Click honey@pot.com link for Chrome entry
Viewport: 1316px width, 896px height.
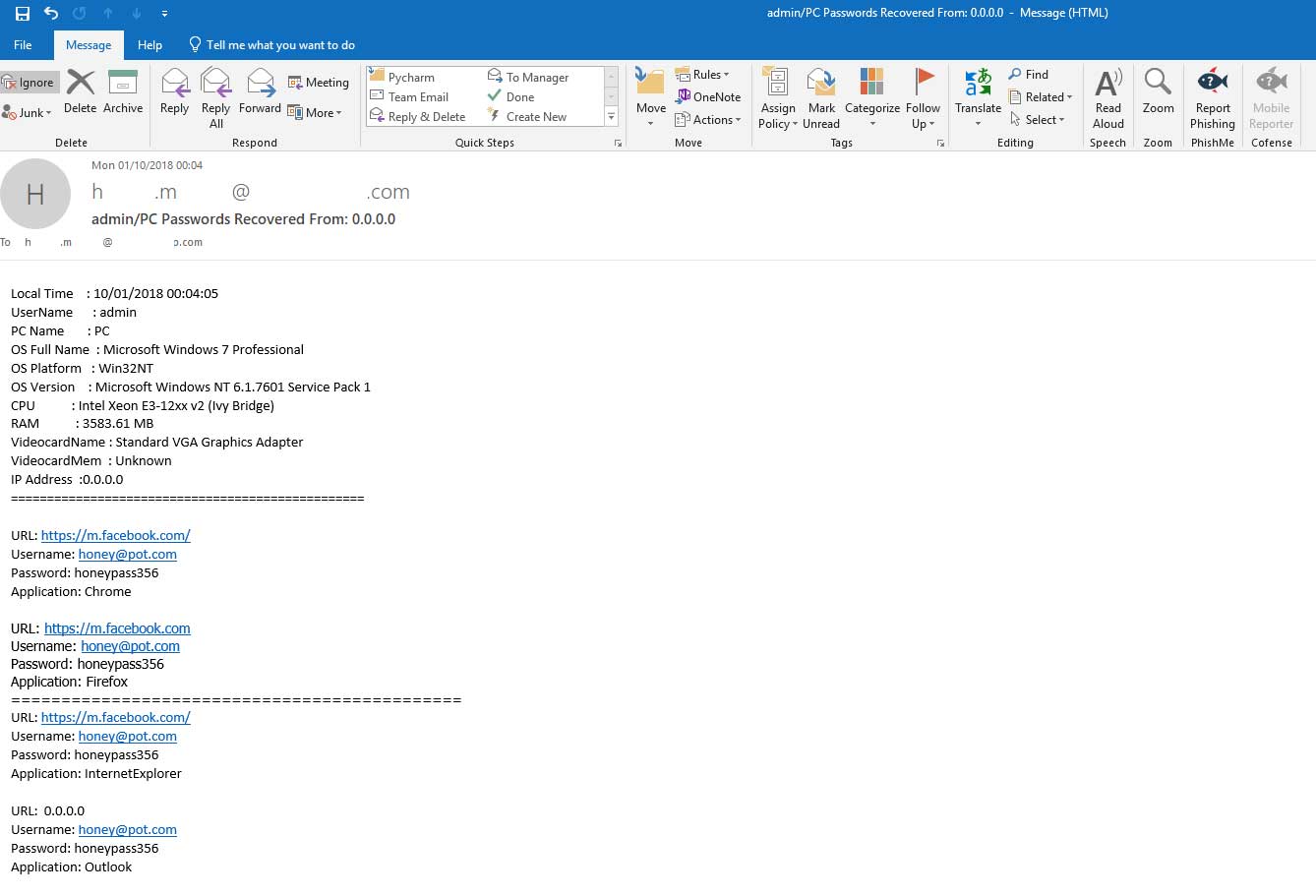point(128,555)
